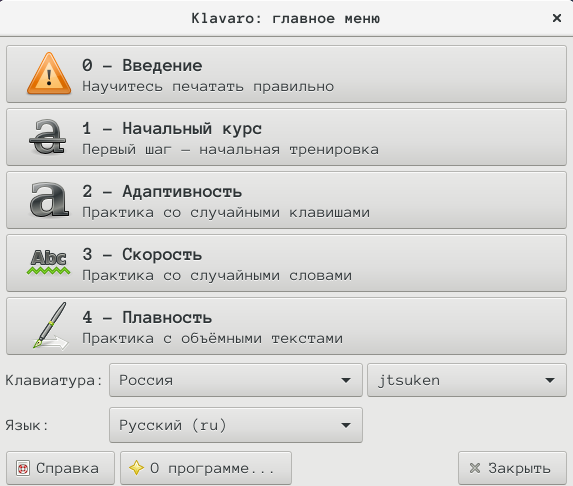Open the Россия keyboard country dropdown
Image resolution: width=573 pixels, height=486 pixels.
click(236, 380)
